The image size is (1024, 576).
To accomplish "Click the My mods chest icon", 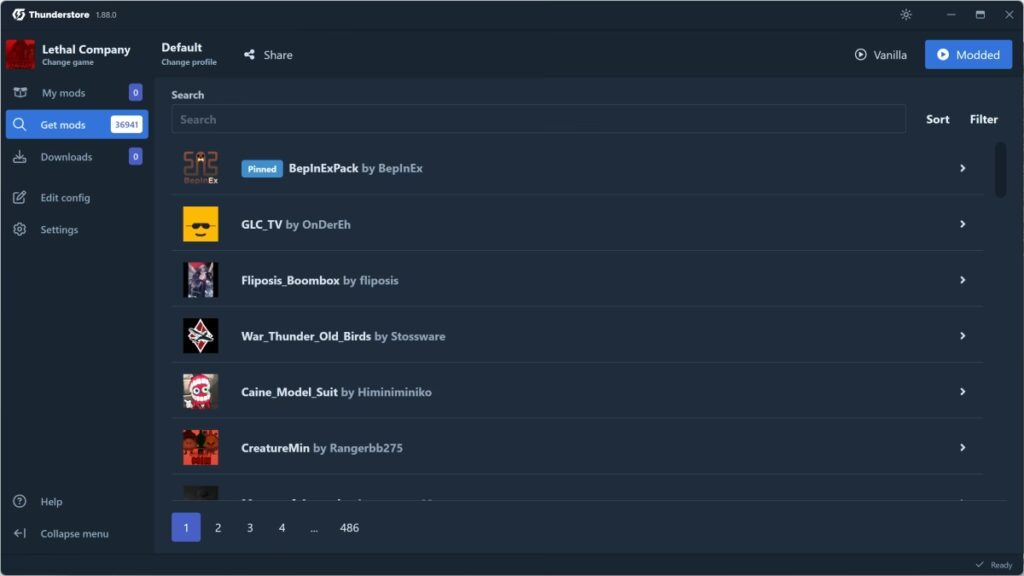I will click(x=20, y=93).
